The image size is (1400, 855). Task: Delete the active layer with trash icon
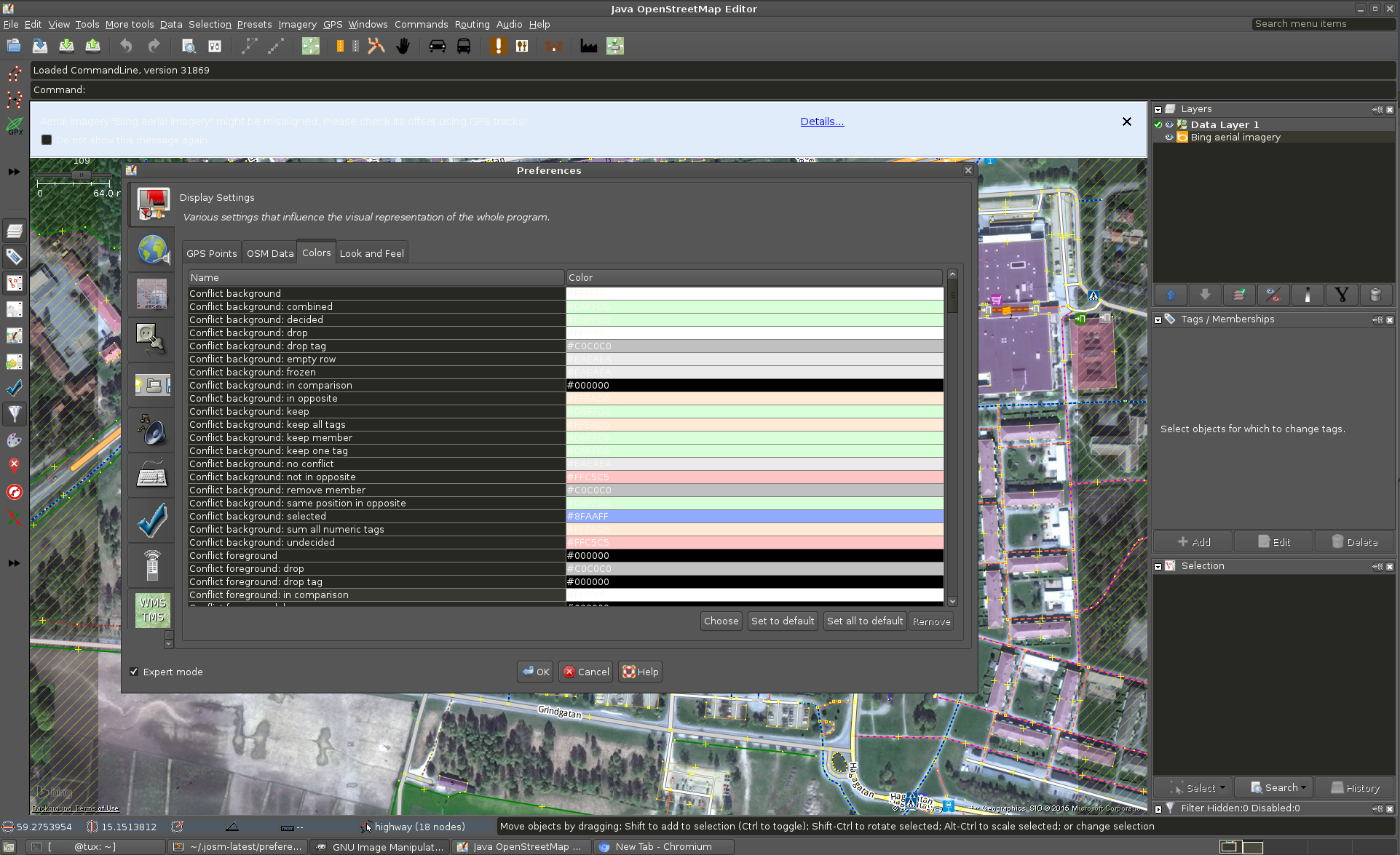pyautogui.click(x=1375, y=295)
